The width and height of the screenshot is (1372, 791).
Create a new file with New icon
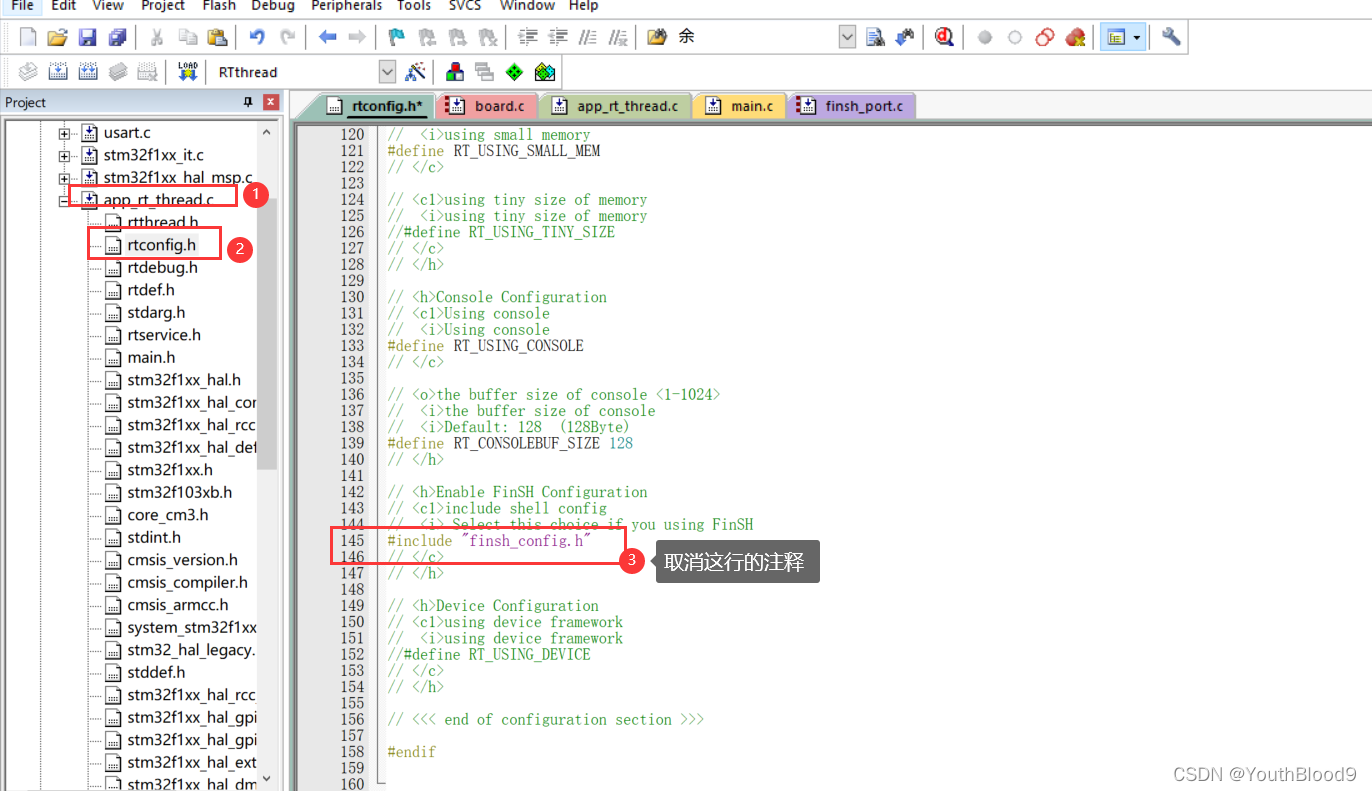28,37
